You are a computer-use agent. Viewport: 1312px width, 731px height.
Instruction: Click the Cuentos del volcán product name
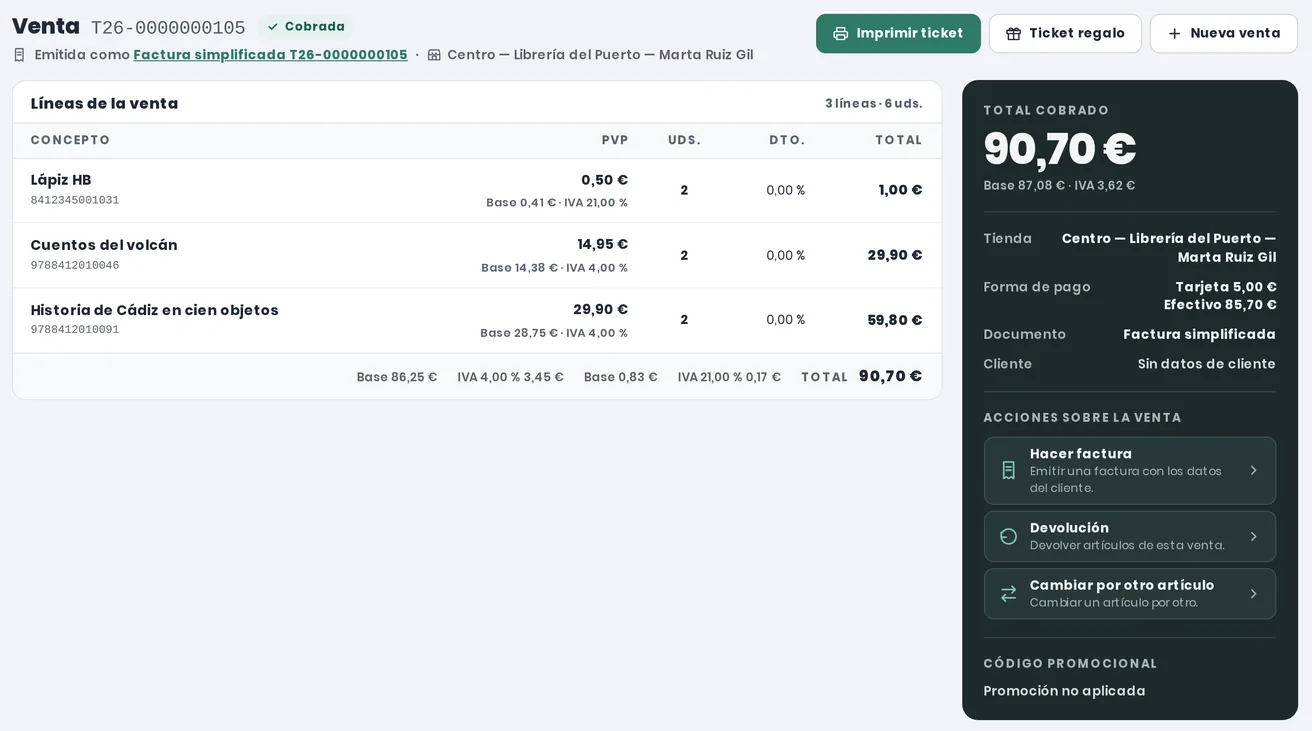(104, 245)
